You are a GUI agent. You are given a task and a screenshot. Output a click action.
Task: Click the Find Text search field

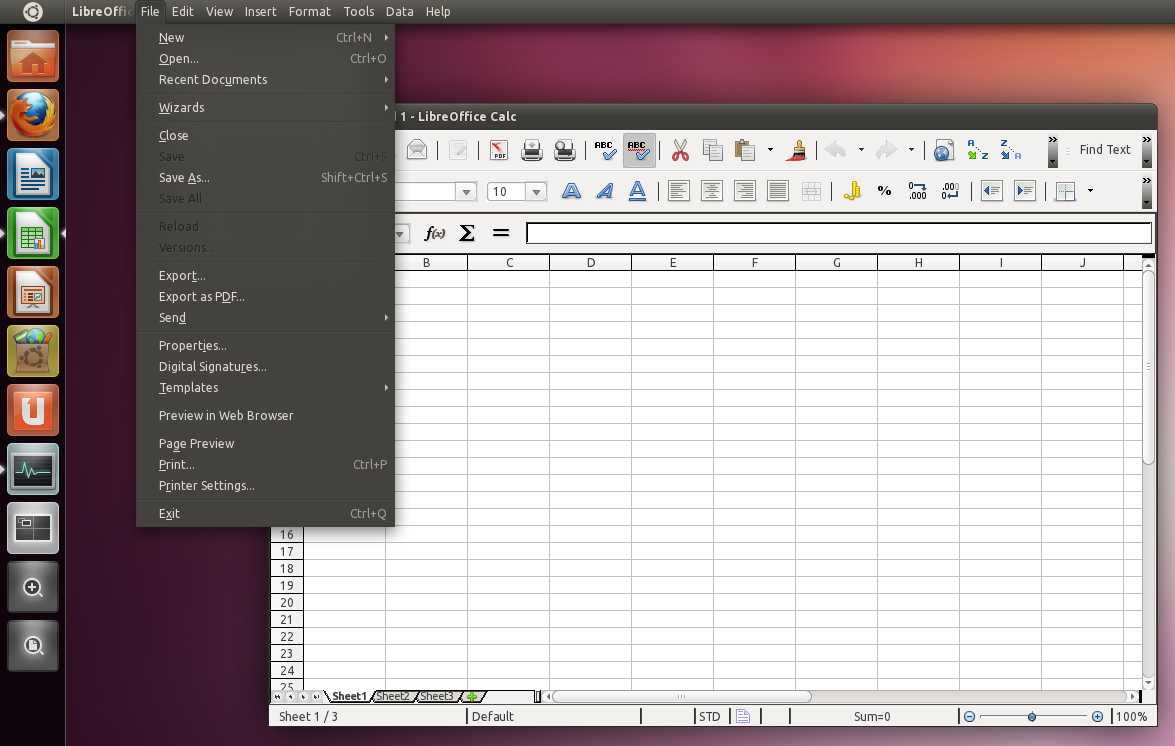[1105, 150]
